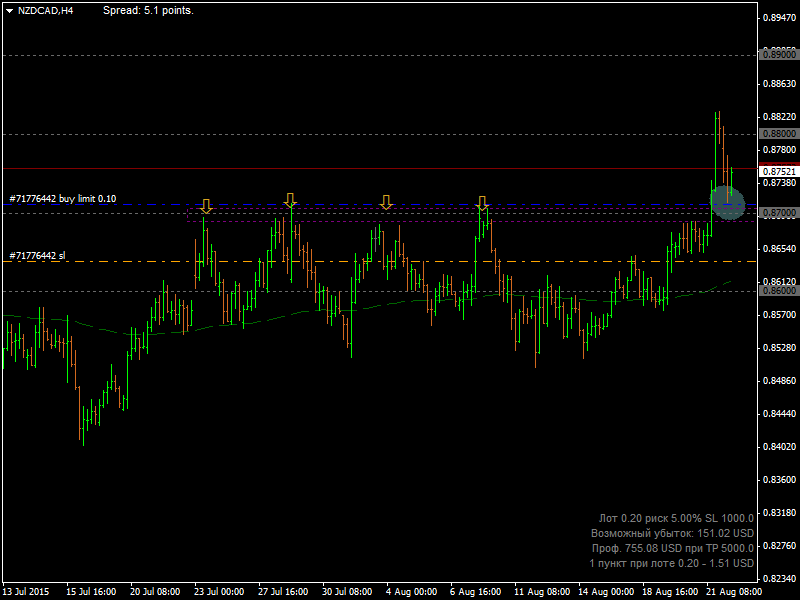Click the 0.85280 price scale value
800x600 pixels.
coord(779,348)
